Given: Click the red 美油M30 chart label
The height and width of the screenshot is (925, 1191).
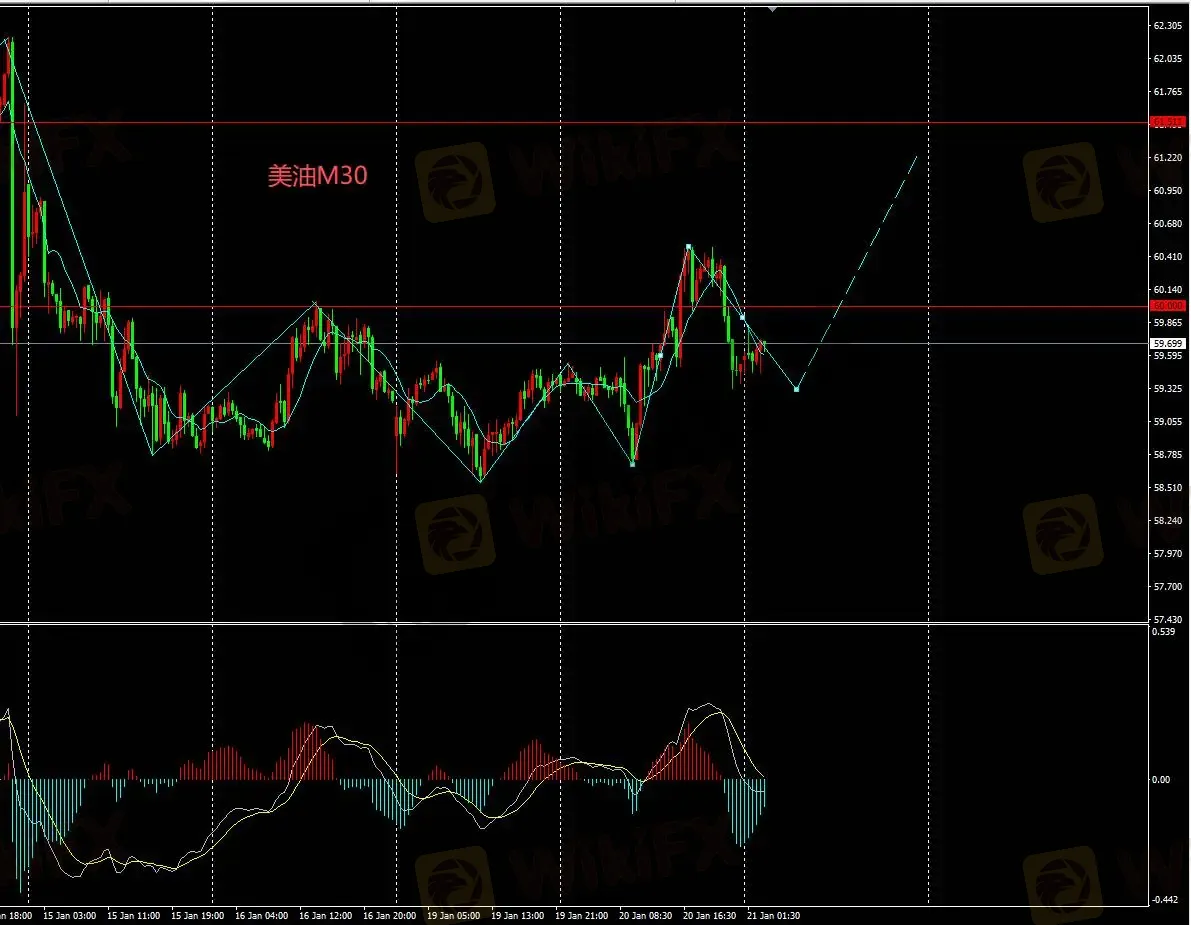Looking at the screenshot, I should [317, 176].
